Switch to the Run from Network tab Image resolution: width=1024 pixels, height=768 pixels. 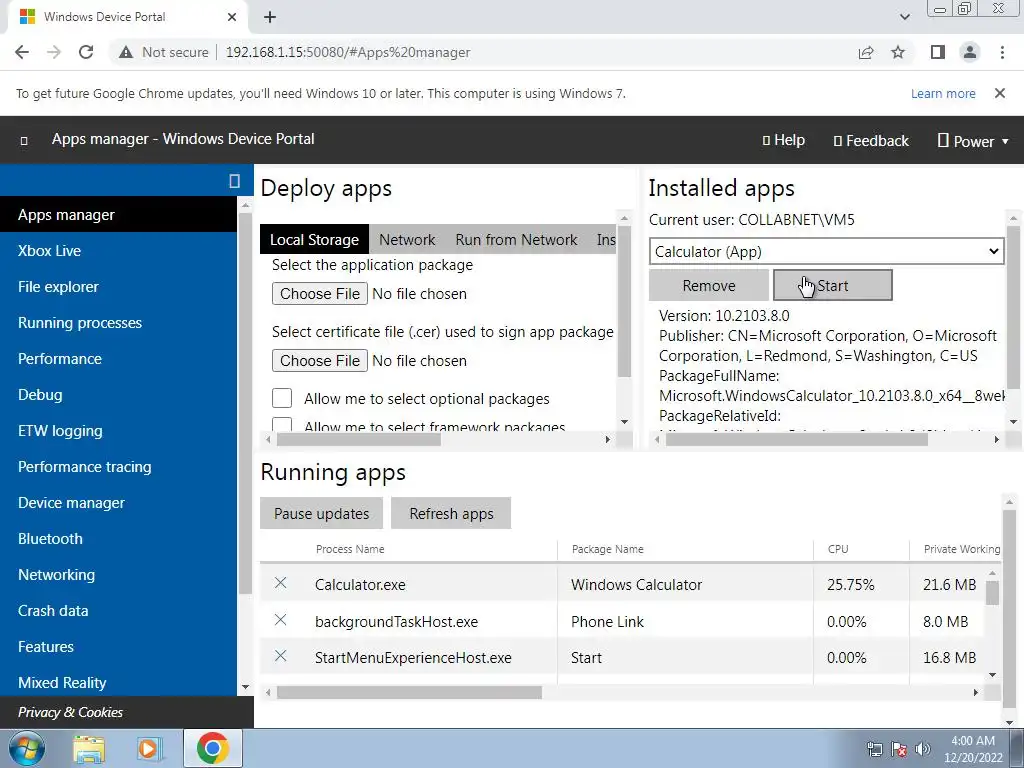(516, 240)
